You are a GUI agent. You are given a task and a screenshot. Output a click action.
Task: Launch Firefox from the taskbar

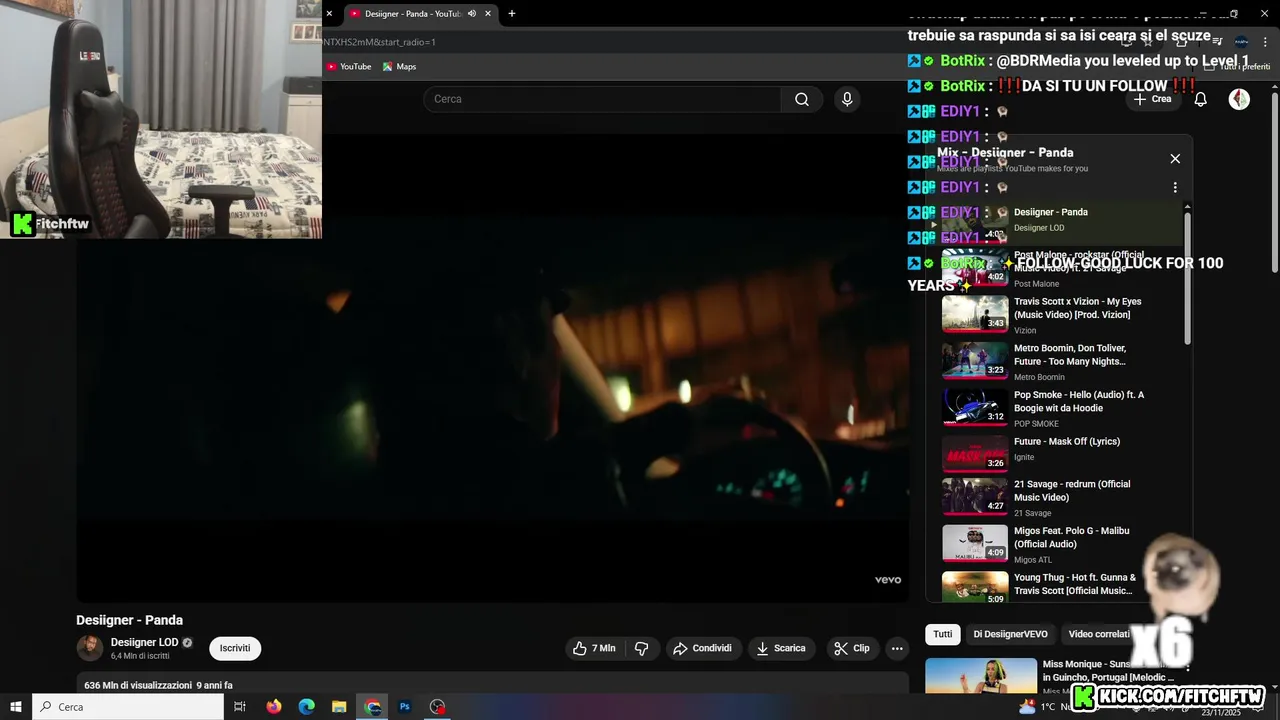click(274, 707)
